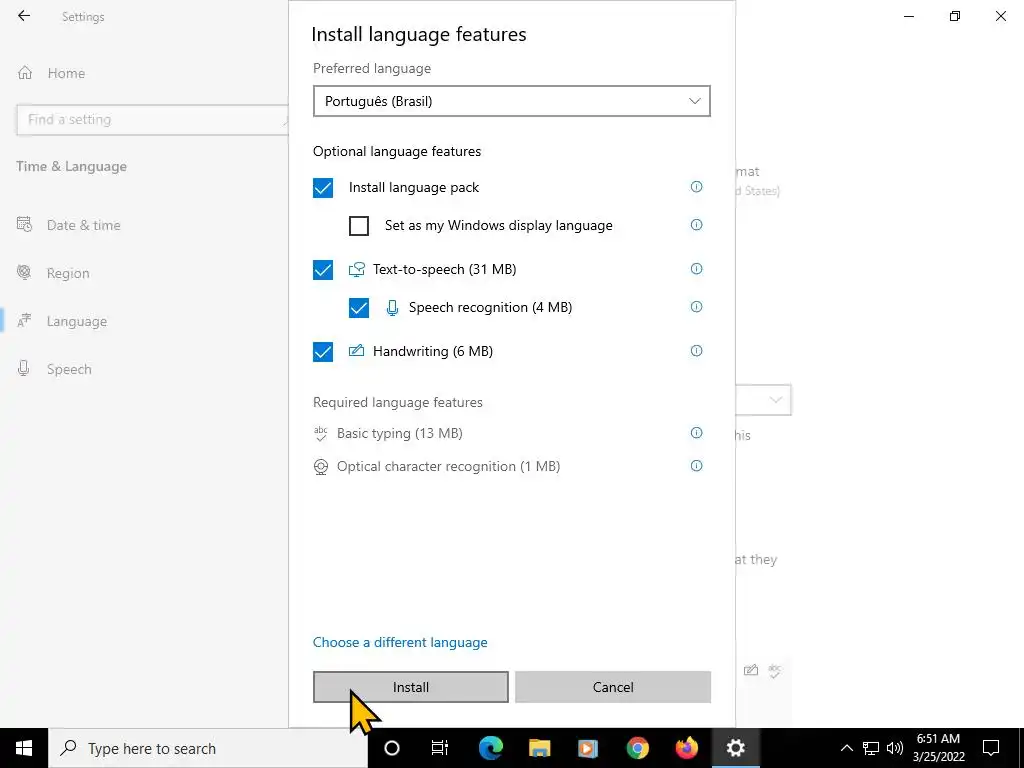Image resolution: width=1024 pixels, height=768 pixels.
Task: Click info icon next to Handwriting
Action: click(x=696, y=351)
